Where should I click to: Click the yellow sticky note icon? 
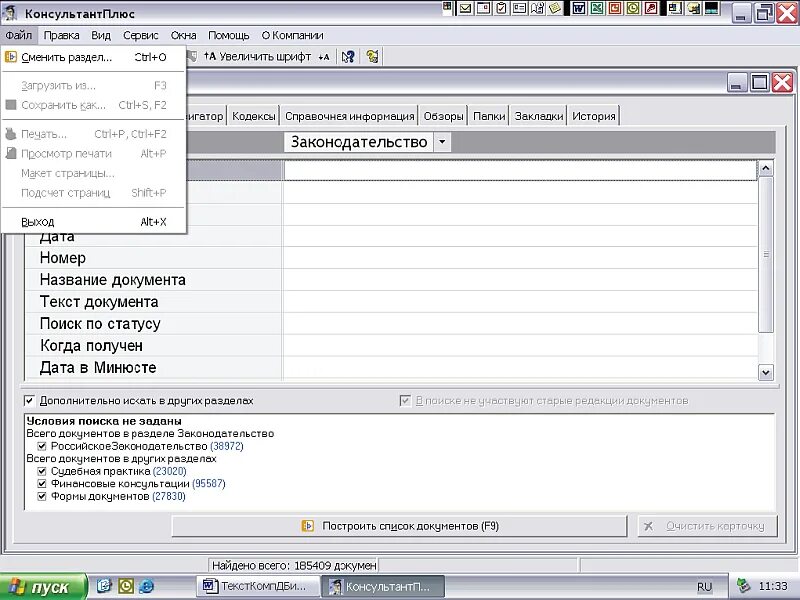pyautogui.click(x=555, y=8)
